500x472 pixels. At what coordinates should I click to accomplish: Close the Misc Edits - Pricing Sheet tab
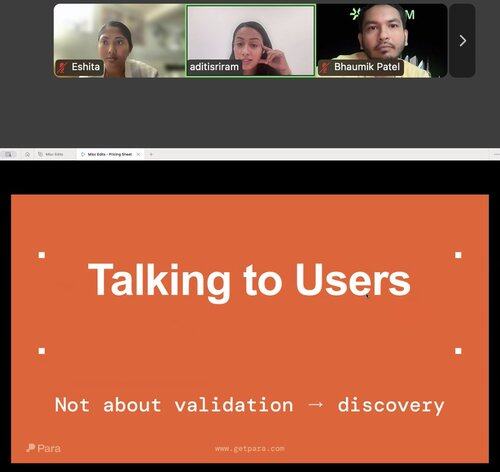coord(138,154)
